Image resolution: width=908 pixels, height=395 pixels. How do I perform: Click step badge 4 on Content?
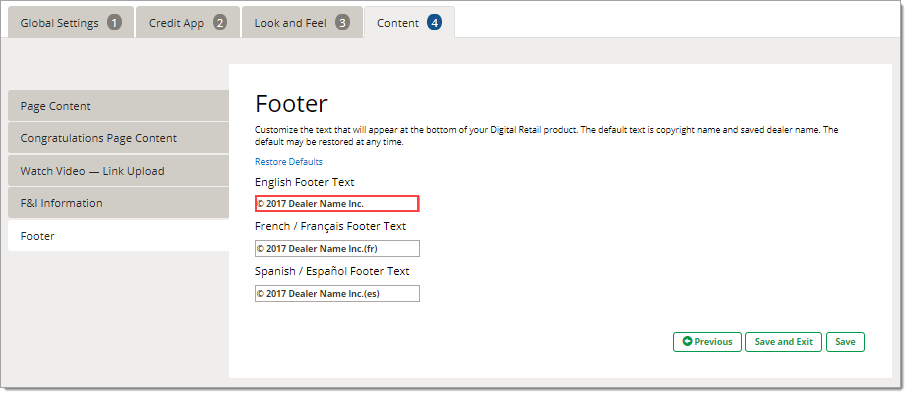434,23
